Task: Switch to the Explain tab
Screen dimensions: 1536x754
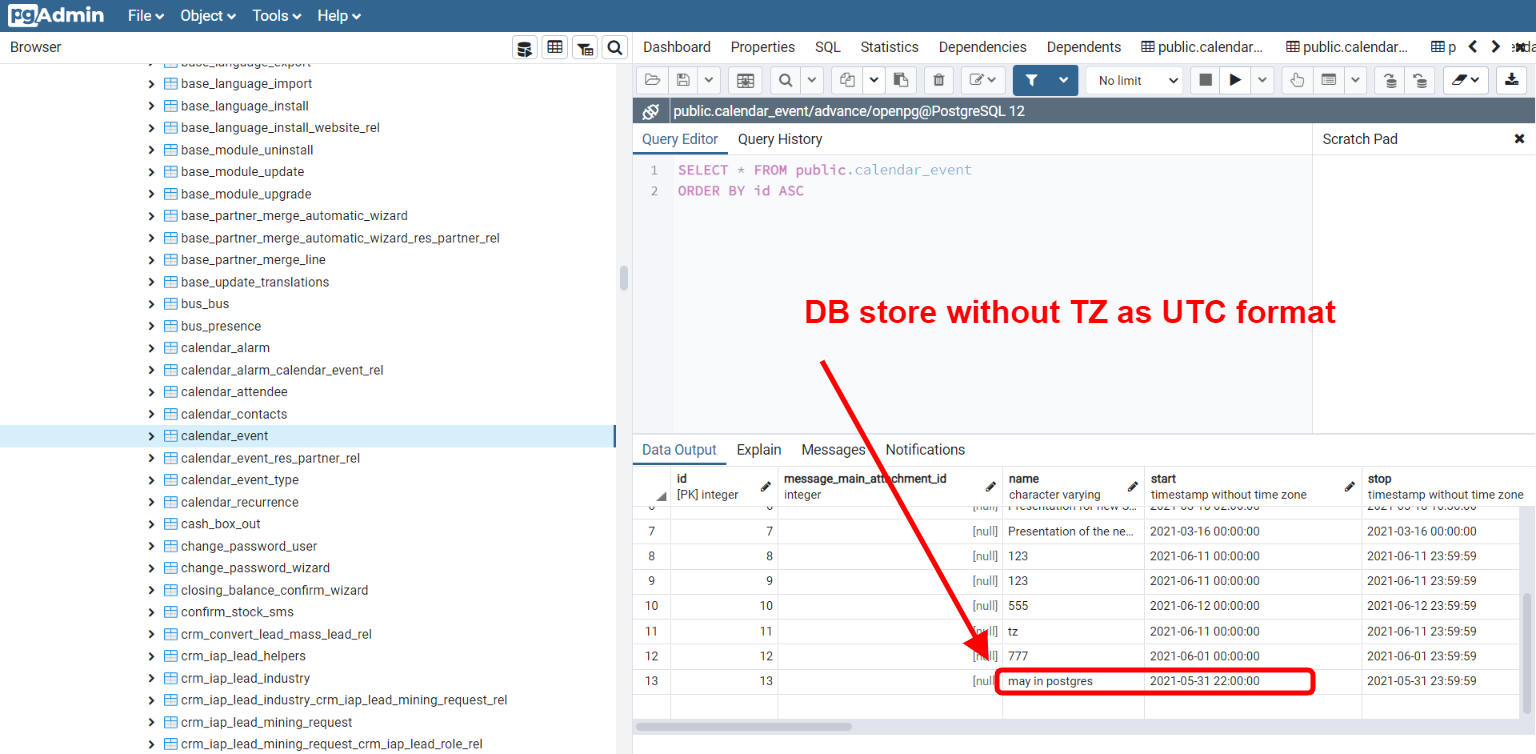Action: [758, 449]
